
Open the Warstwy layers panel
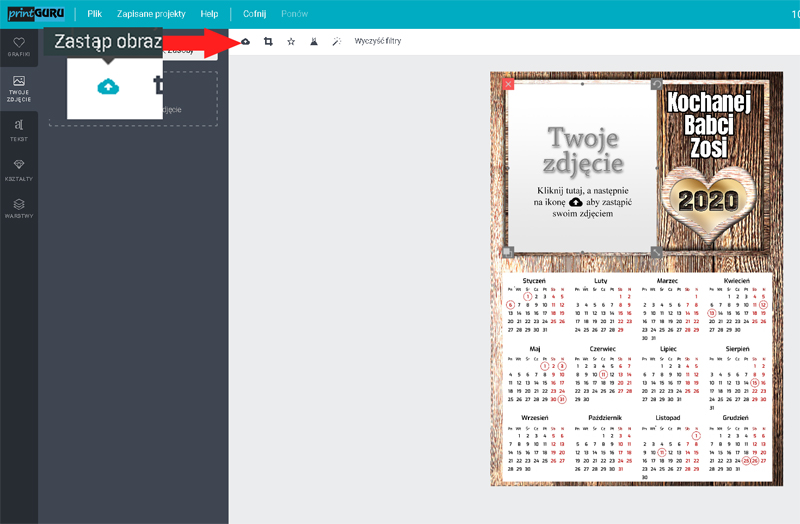19,208
